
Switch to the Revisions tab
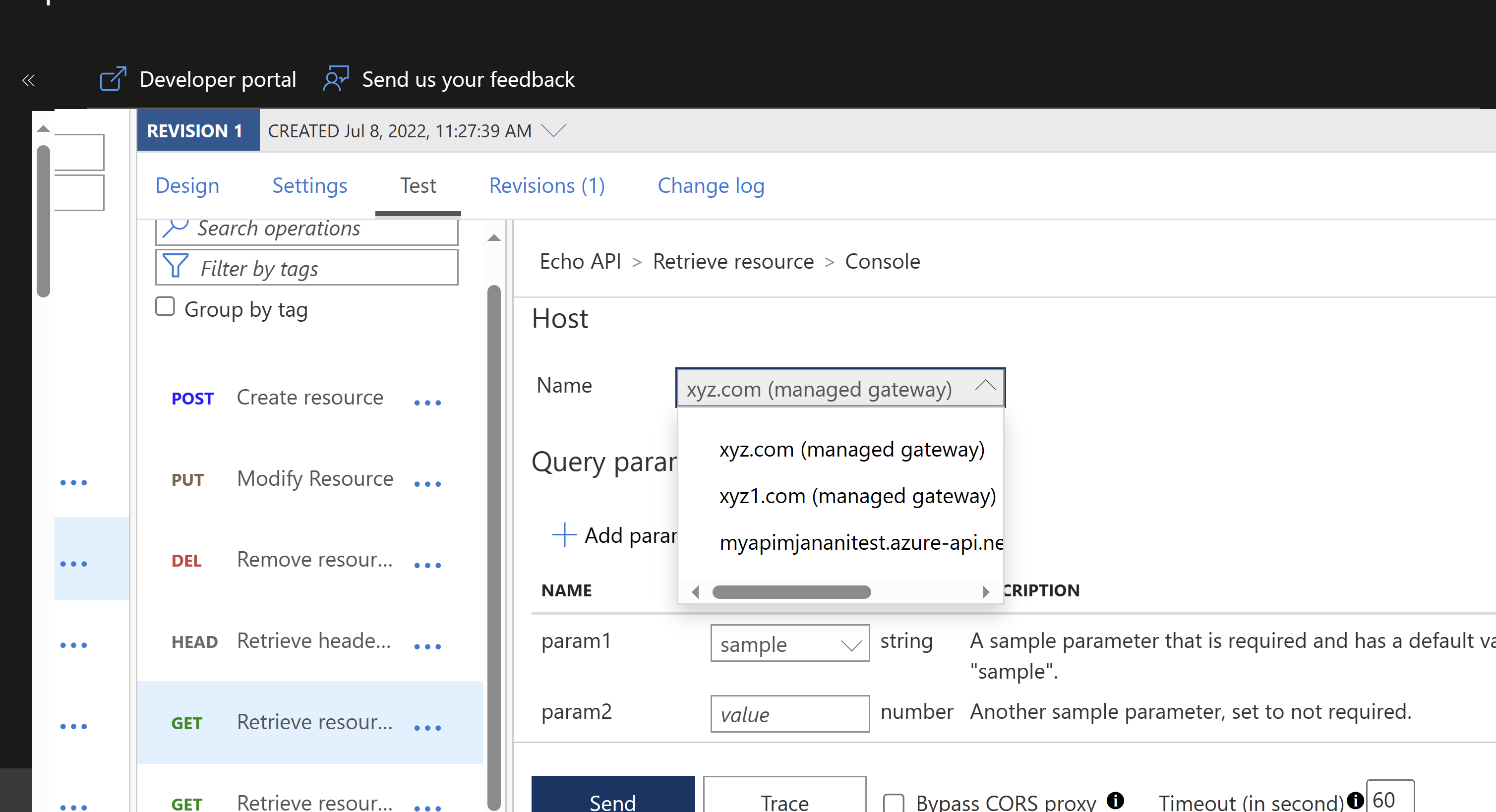546,185
